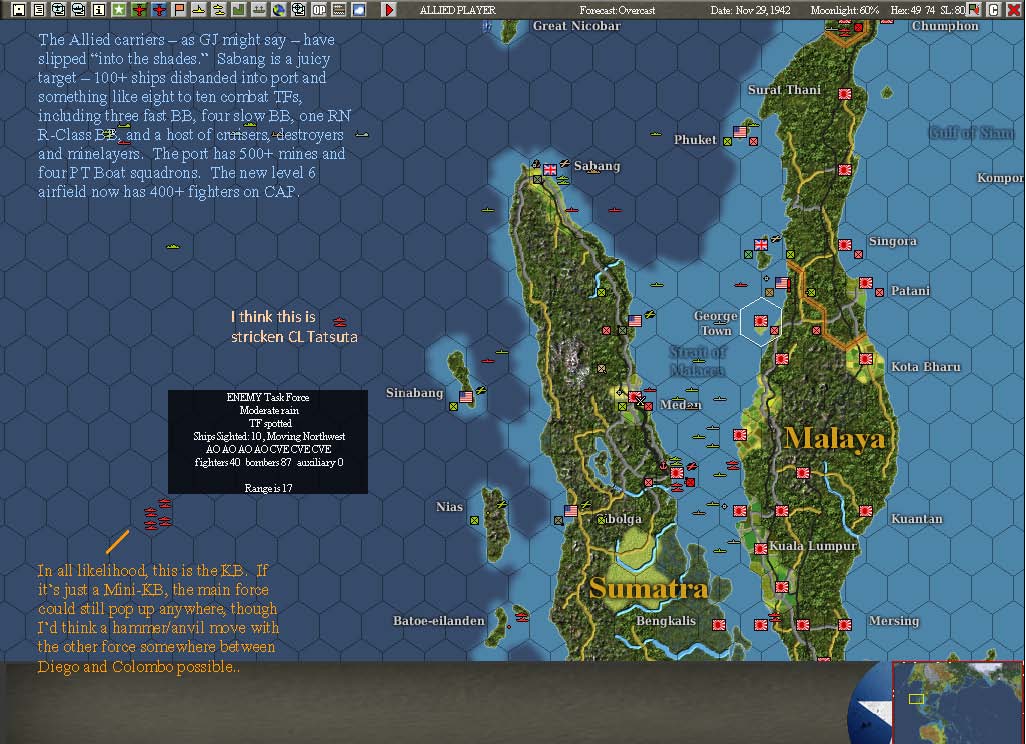This screenshot has height=744, width=1026.
Task: Click the information 'i' toolbar icon
Action: click(x=98, y=9)
